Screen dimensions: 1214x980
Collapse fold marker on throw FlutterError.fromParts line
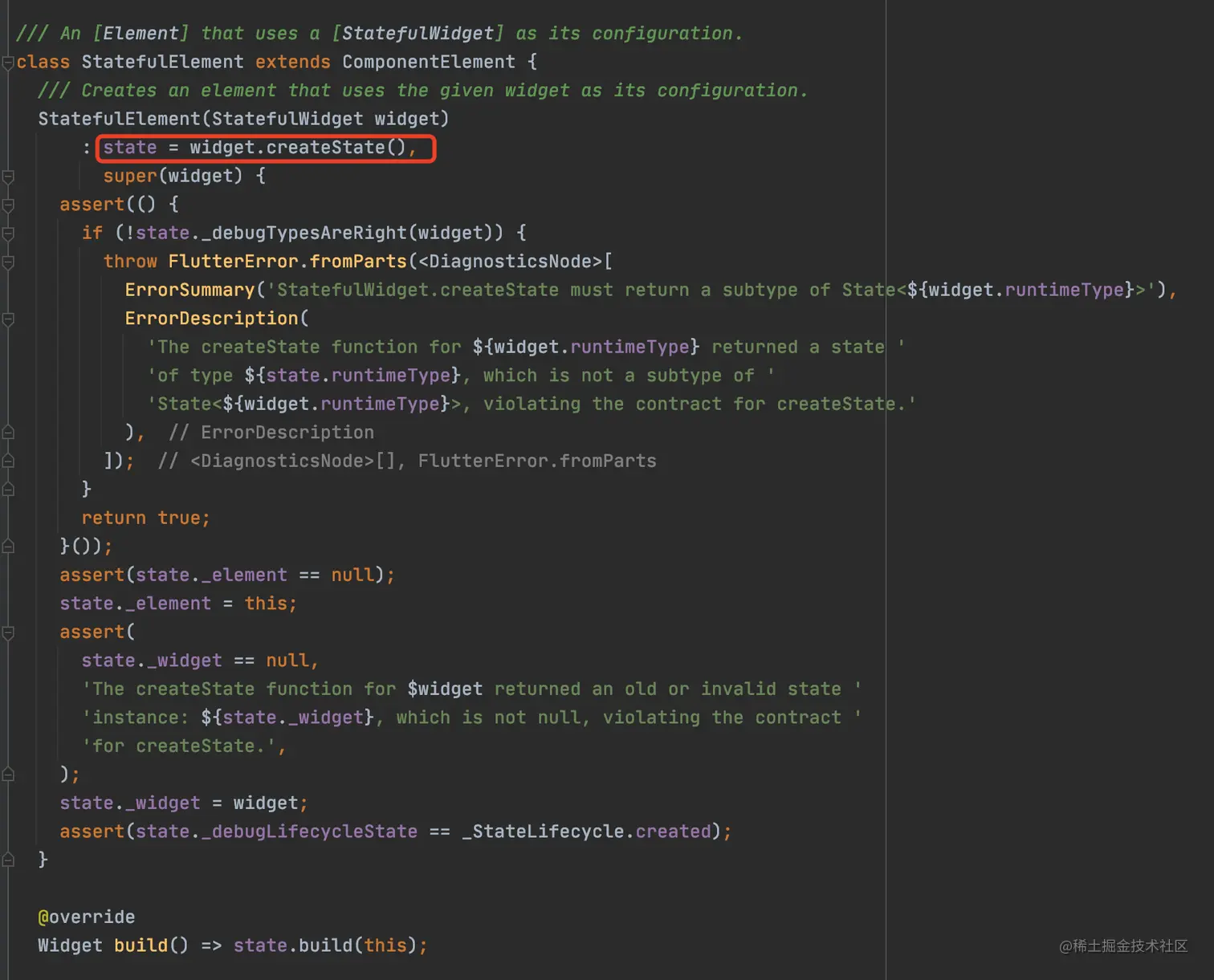[8, 262]
